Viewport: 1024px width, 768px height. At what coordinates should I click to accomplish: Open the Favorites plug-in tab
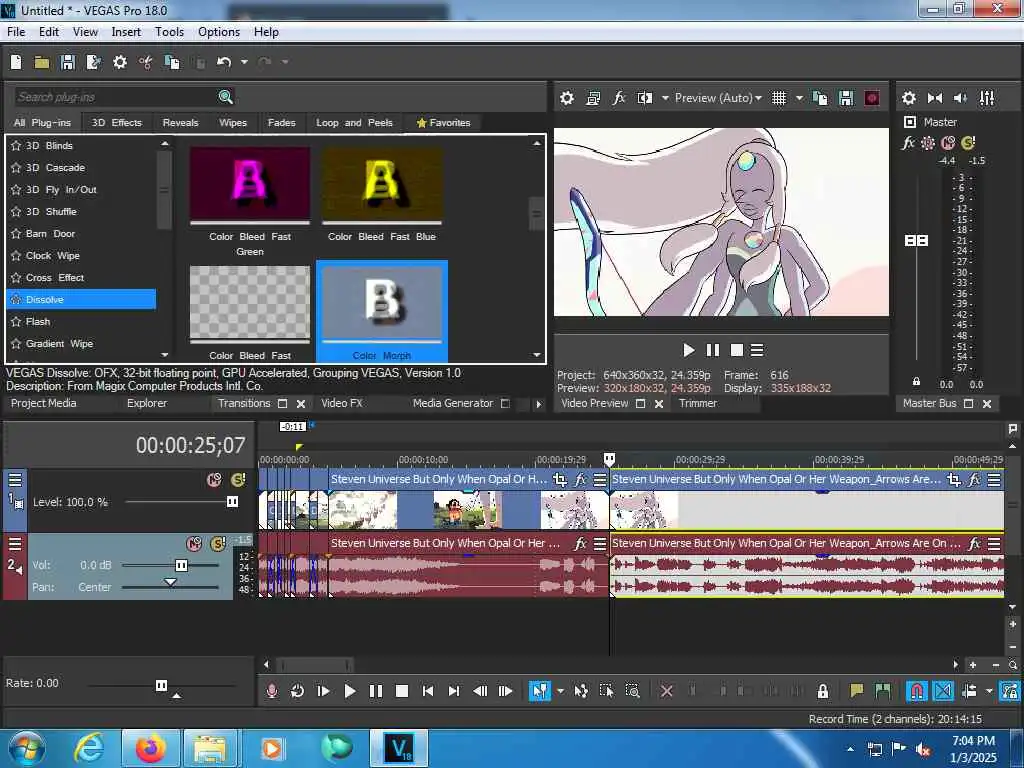pyautogui.click(x=443, y=122)
